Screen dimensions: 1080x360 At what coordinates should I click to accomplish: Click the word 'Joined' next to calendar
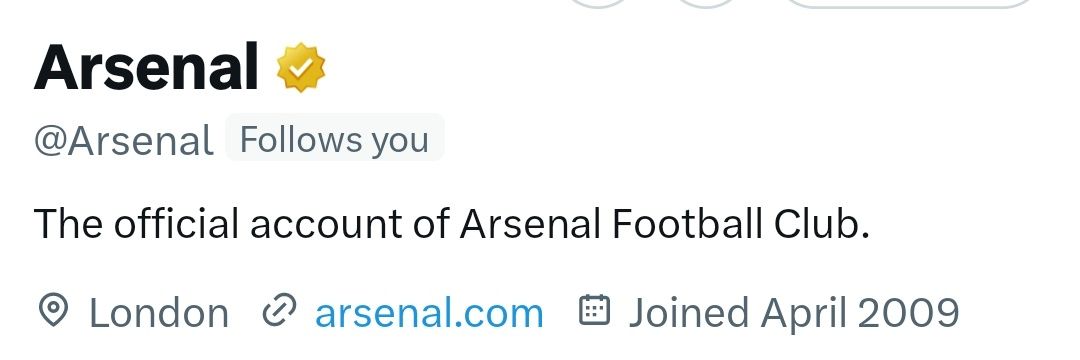689,313
